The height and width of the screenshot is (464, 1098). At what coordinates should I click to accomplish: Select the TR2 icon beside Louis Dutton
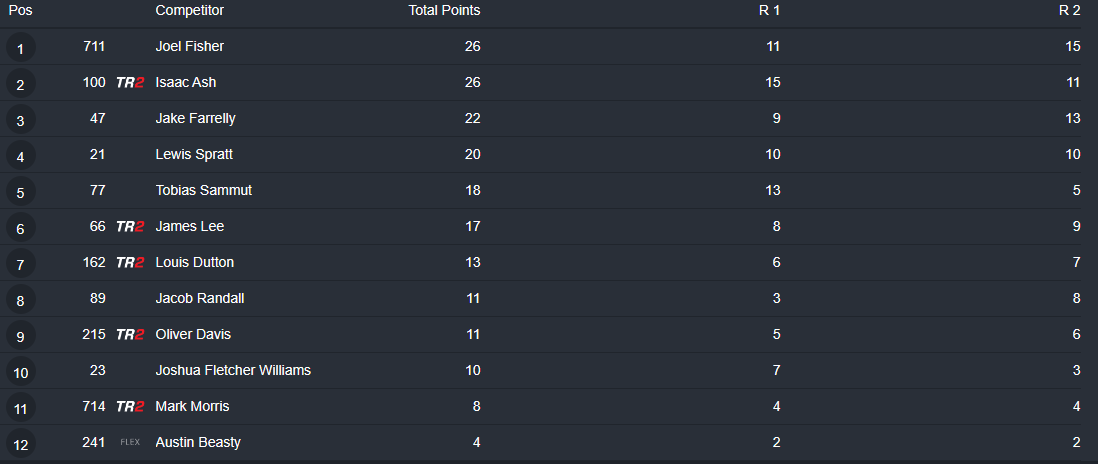pos(130,263)
